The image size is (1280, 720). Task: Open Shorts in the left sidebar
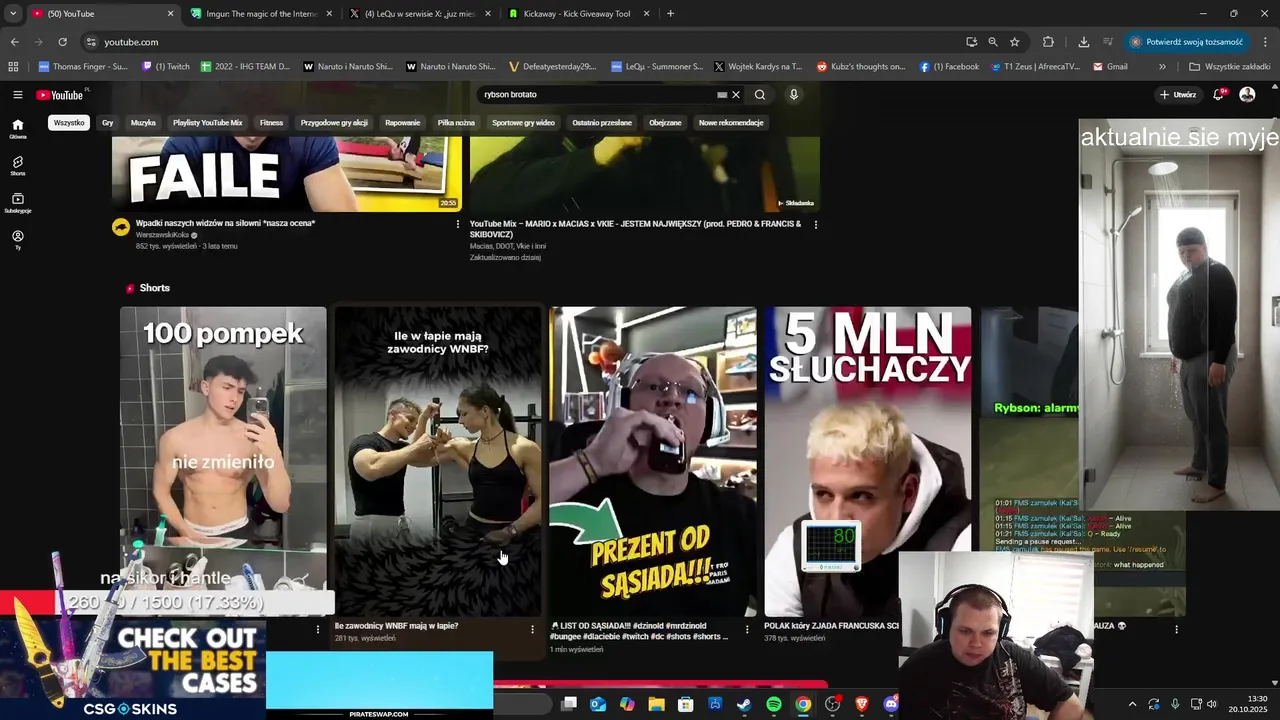(17, 165)
